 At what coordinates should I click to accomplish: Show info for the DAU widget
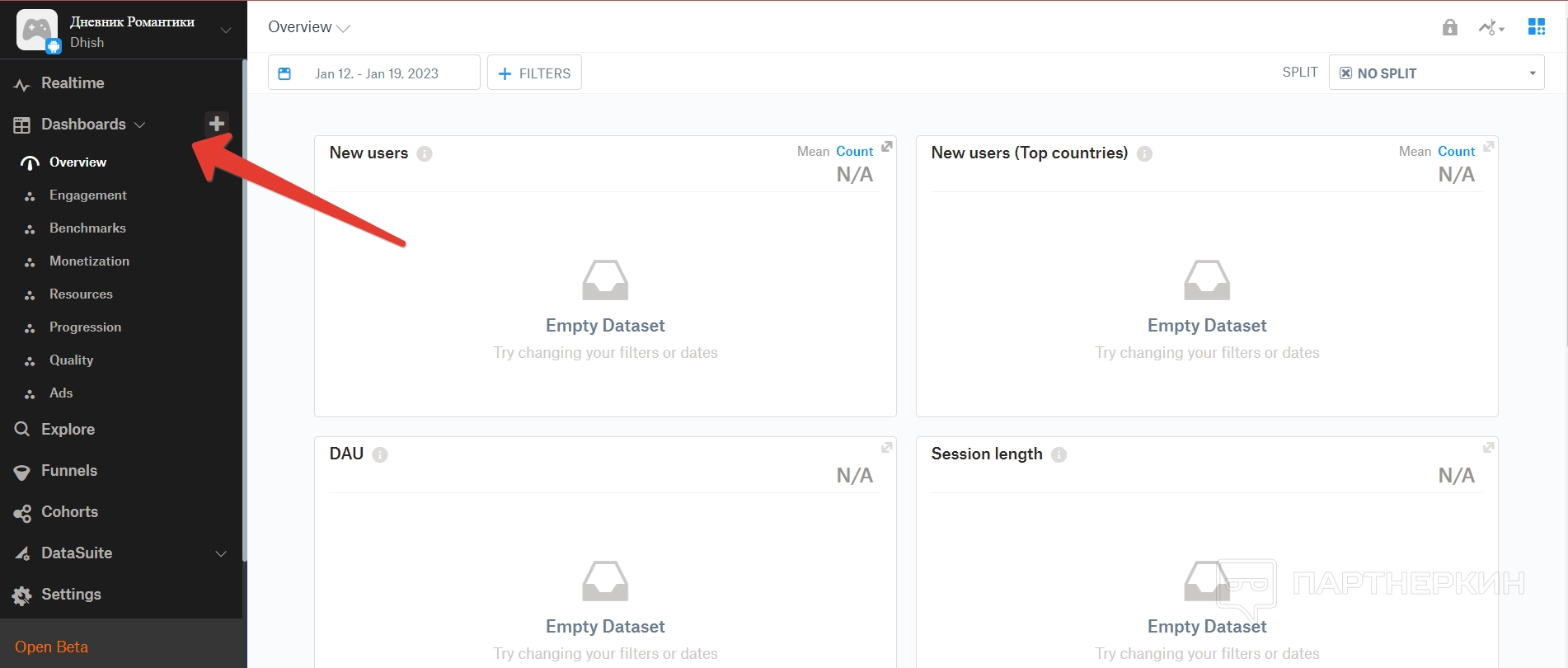[x=380, y=455]
